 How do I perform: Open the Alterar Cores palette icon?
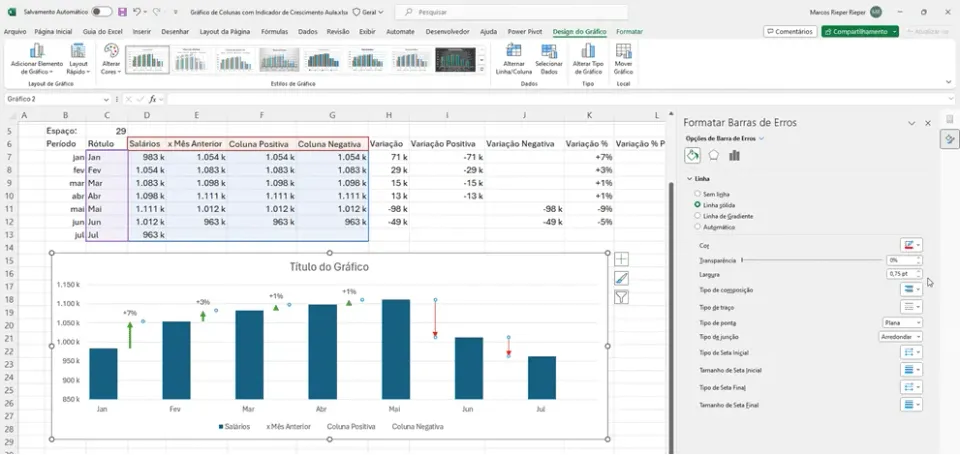(111, 51)
